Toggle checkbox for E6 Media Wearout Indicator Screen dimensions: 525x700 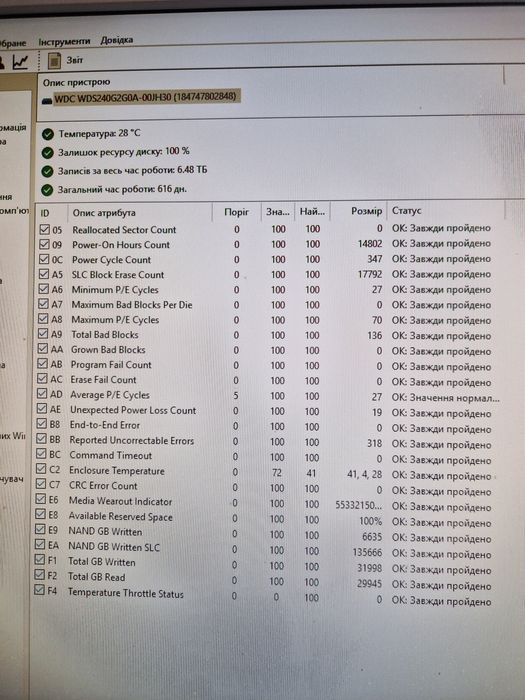pyautogui.click(x=41, y=500)
